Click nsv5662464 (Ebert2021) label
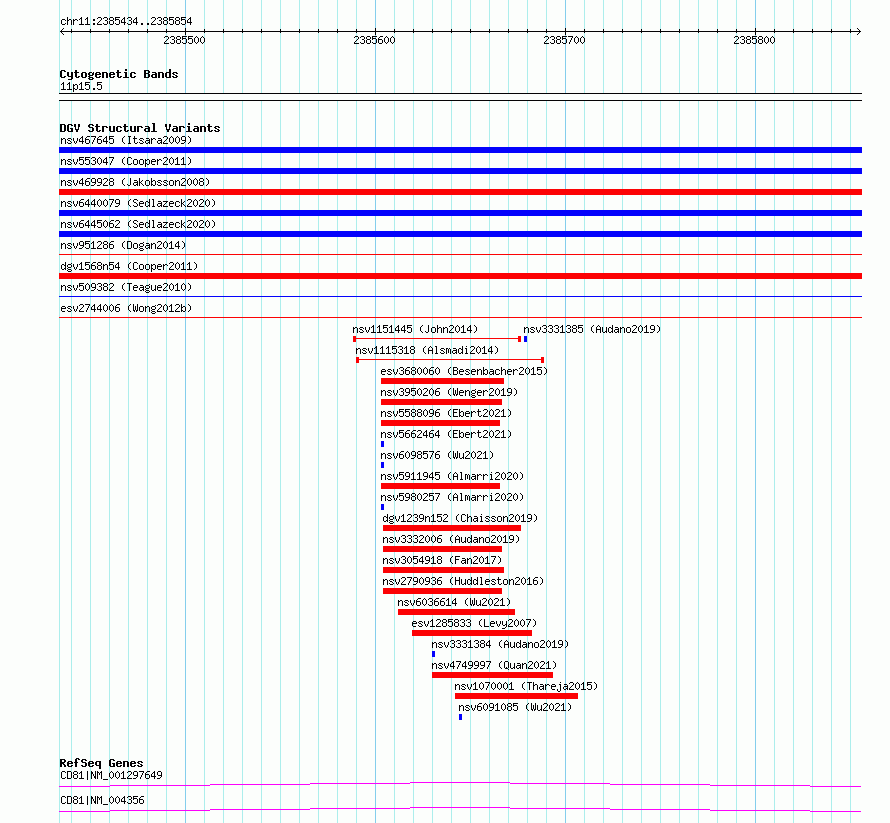The height and width of the screenshot is (823, 890). pyautogui.click(x=446, y=434)
